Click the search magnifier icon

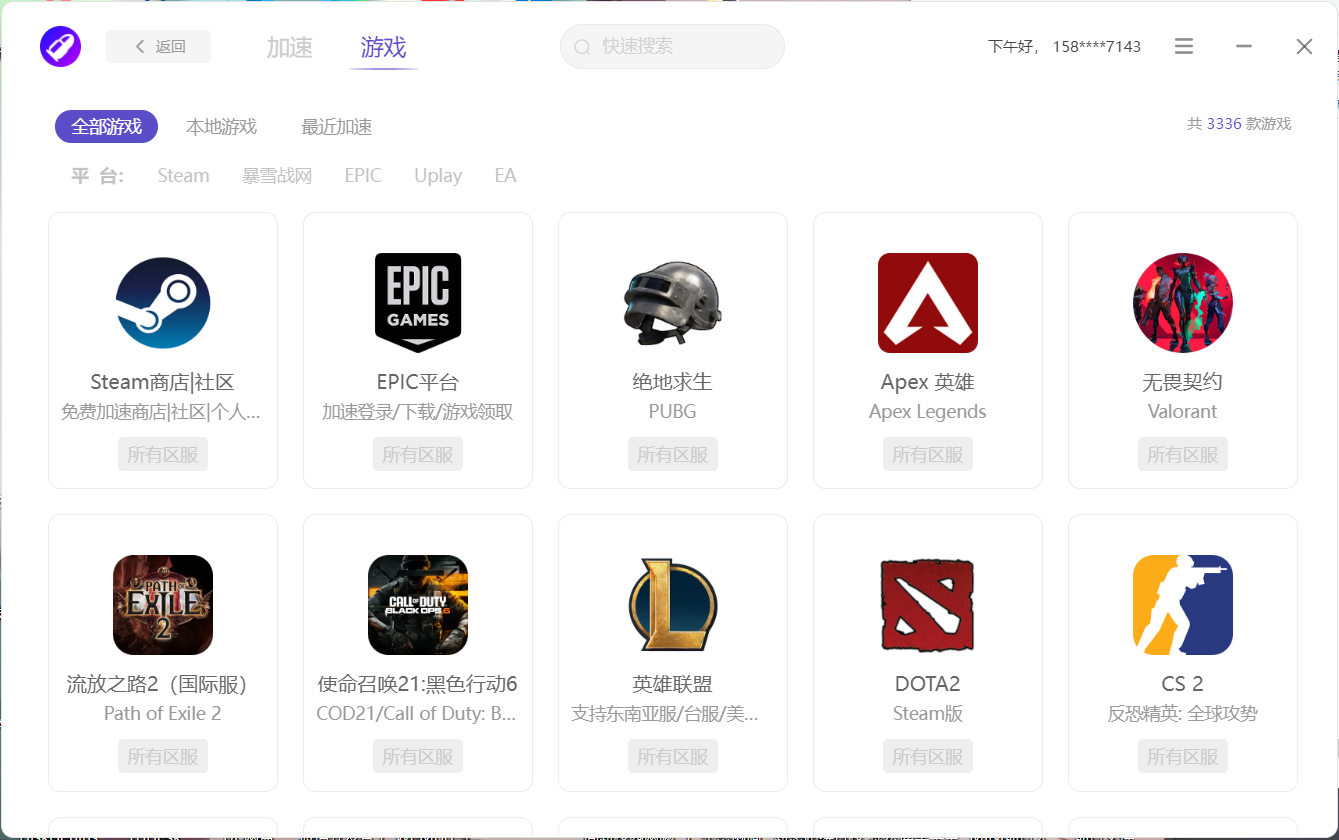click(x=582, y=47)
